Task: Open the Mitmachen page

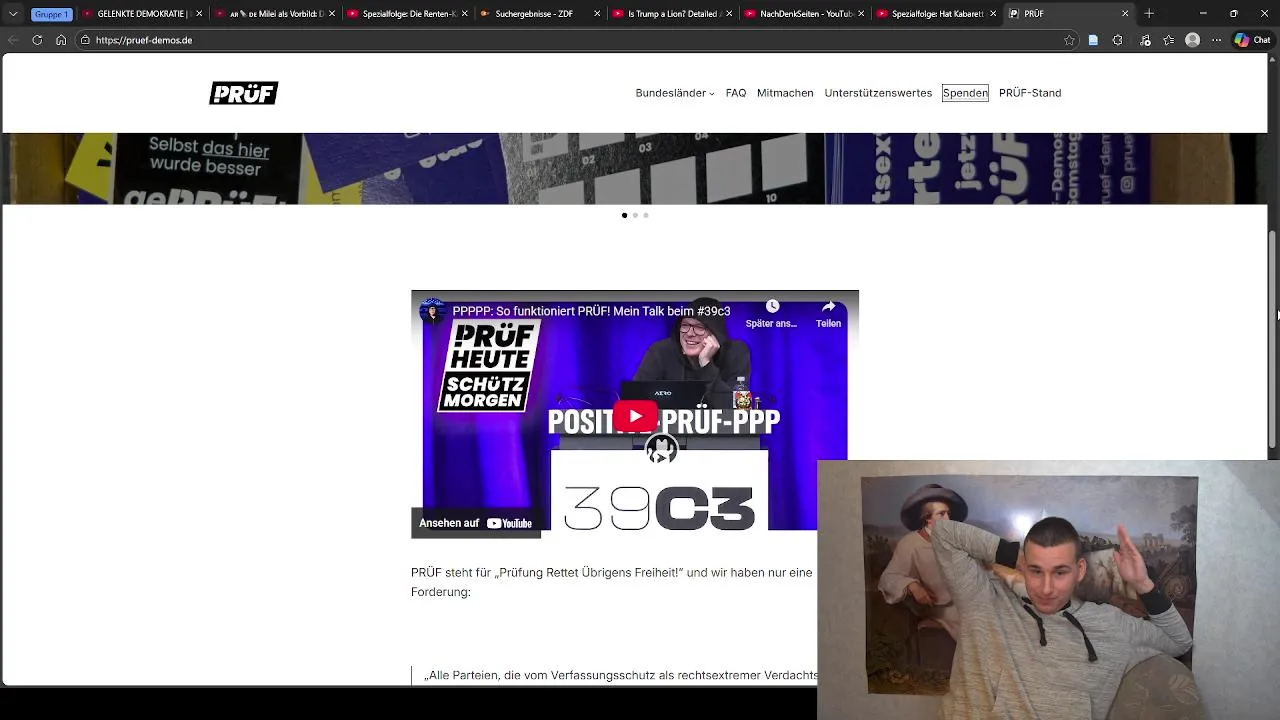Action: [785, 93]
